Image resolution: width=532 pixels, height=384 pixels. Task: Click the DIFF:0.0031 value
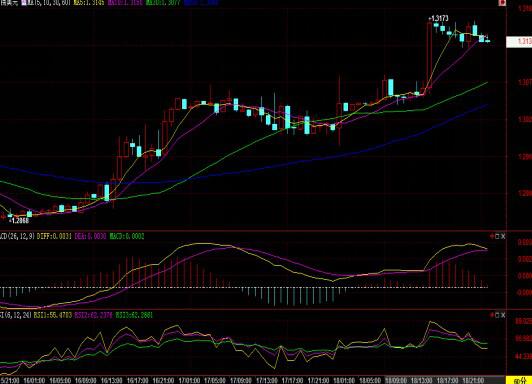[x=54, y=236]
